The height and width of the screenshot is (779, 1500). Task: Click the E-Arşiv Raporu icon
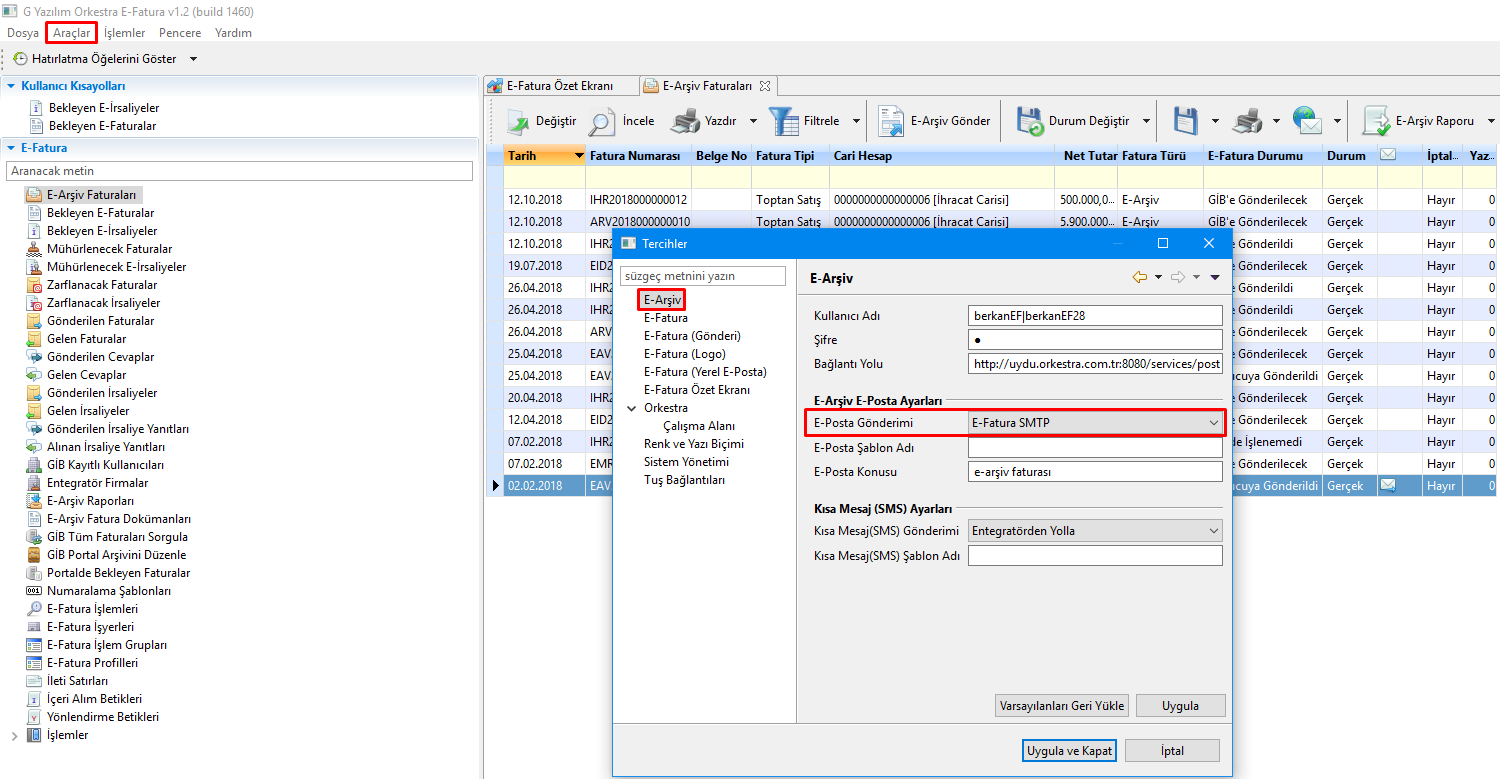point(1377,121)
